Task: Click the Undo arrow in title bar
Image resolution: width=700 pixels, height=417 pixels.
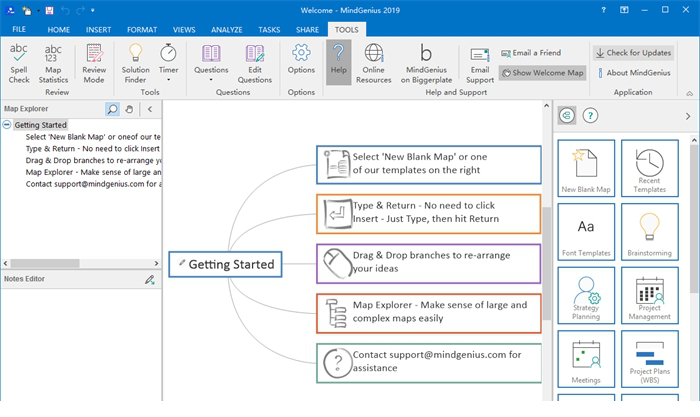Action: coord(65,10)
